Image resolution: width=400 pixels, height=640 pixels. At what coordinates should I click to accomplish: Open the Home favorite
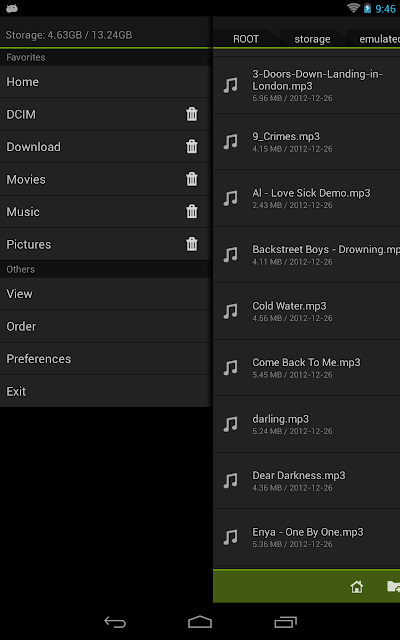[105, 82]
